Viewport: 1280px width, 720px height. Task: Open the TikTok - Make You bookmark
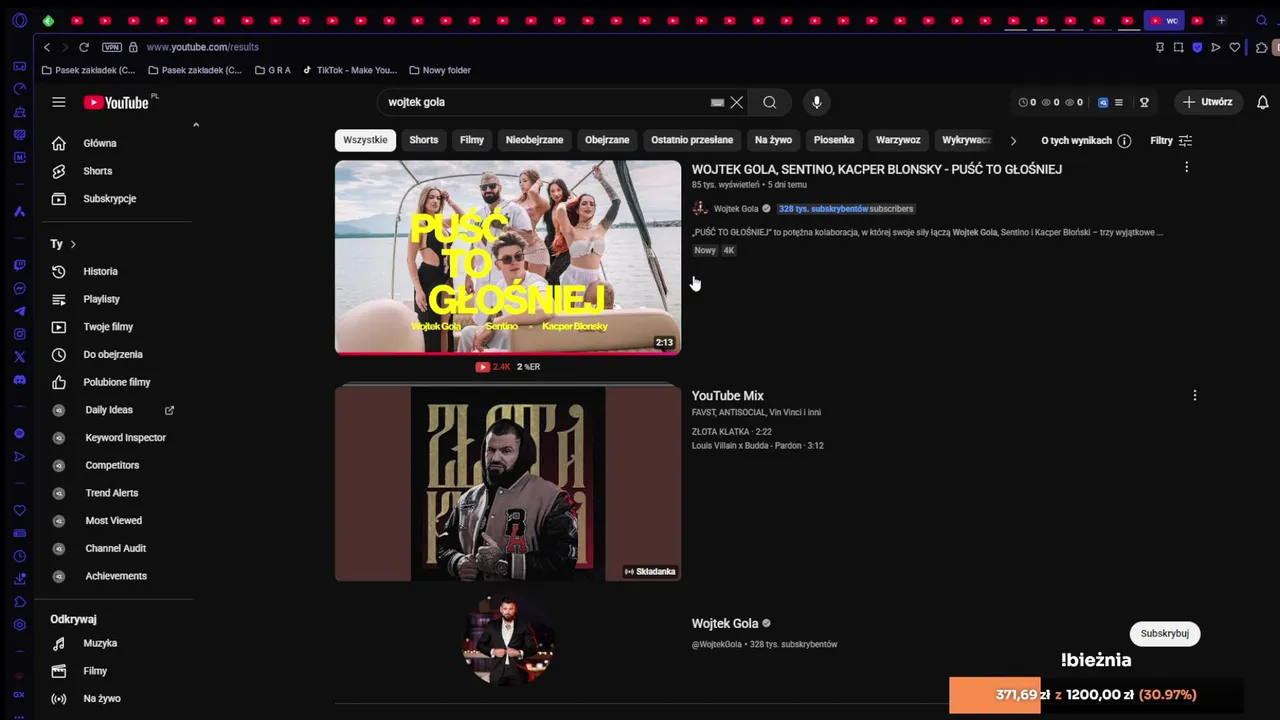coord(349,70)
